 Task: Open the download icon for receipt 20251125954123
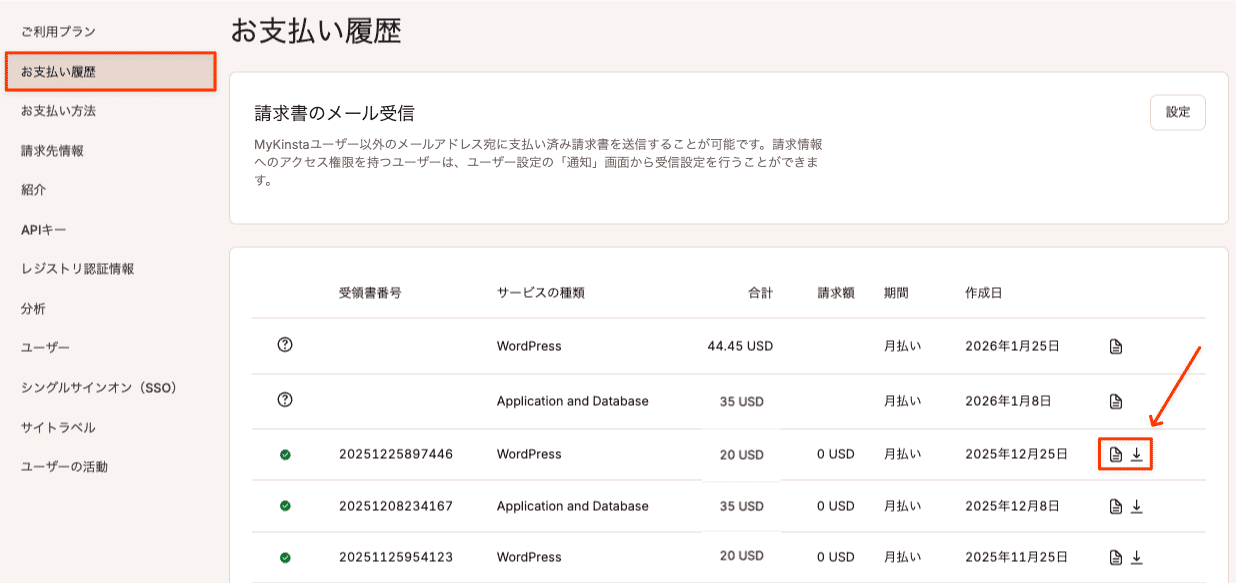coord(1135,557)
